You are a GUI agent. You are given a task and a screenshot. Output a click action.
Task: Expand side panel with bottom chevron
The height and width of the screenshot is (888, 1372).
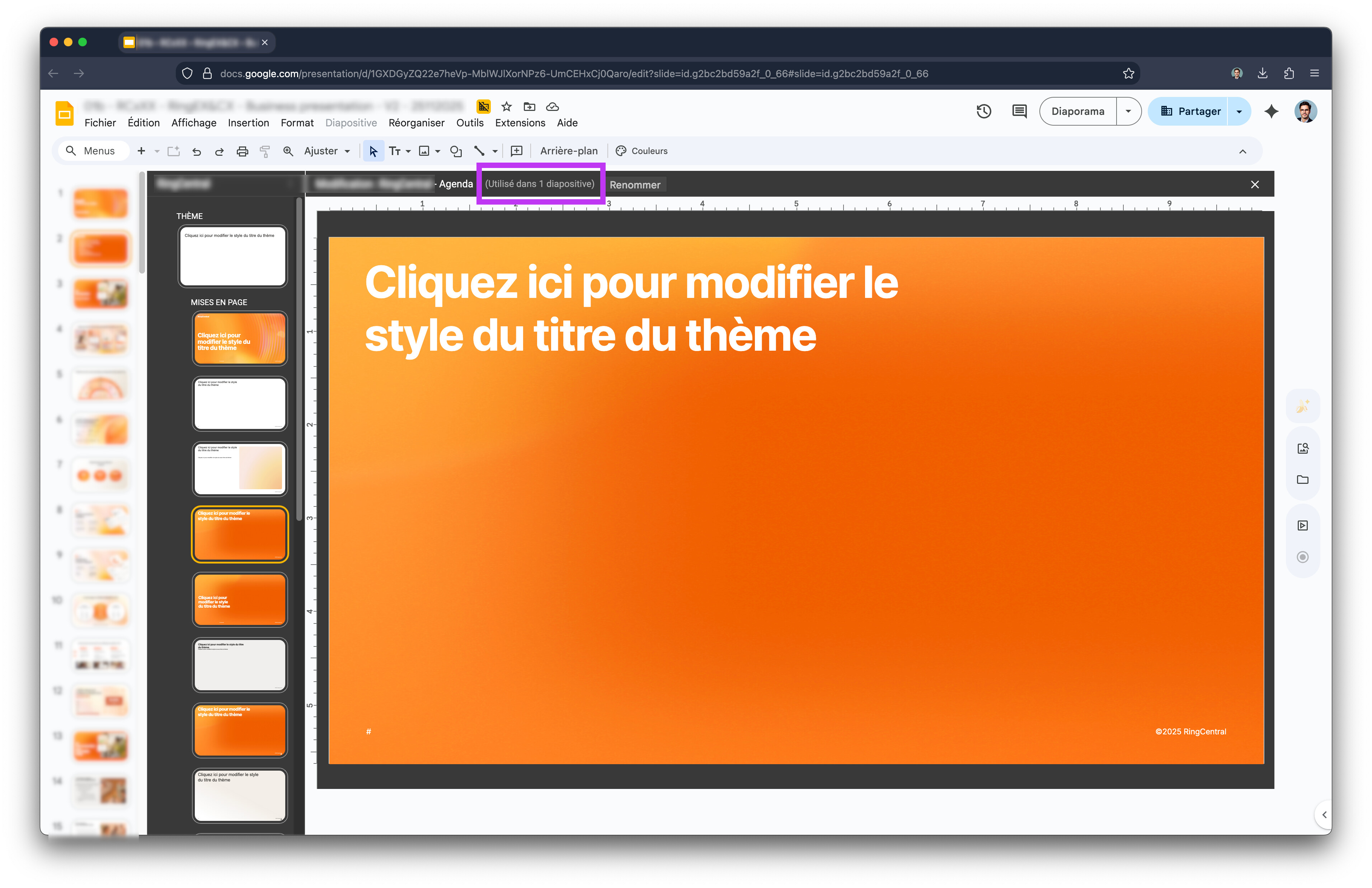pos(1324,815)
